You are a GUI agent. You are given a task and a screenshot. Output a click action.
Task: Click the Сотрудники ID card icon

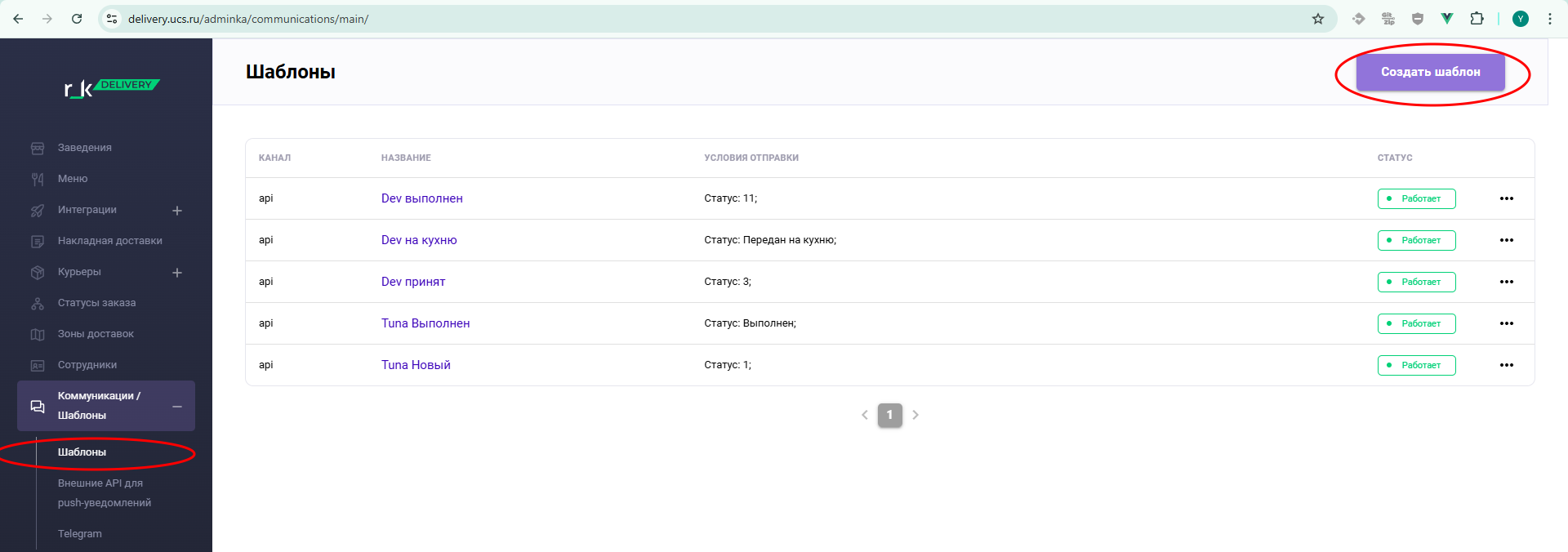(38, 365)
